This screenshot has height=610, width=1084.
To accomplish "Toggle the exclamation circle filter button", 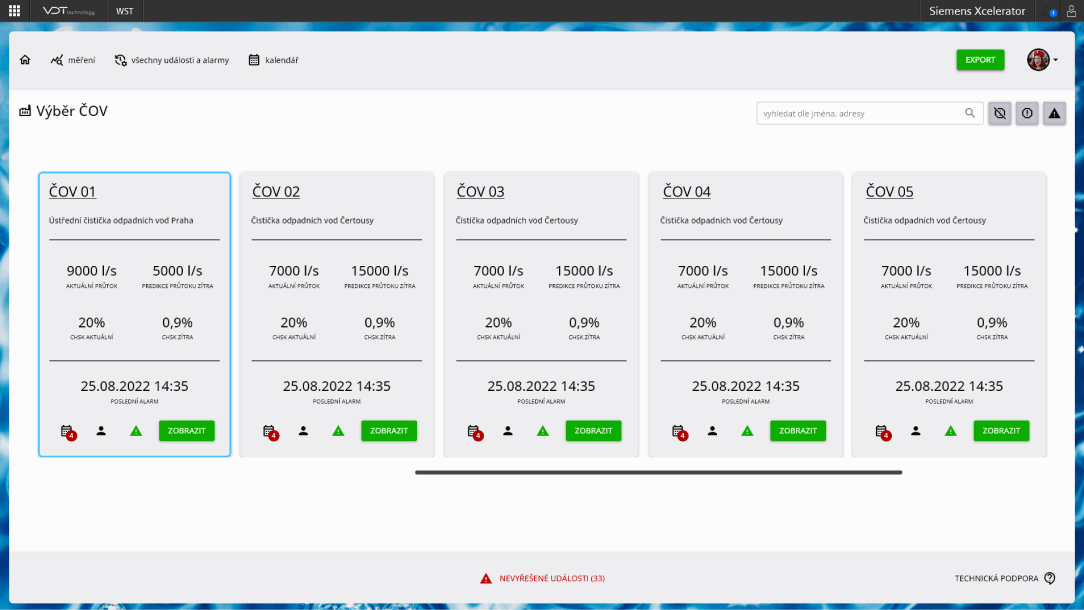I will (x=1027, y=113).
